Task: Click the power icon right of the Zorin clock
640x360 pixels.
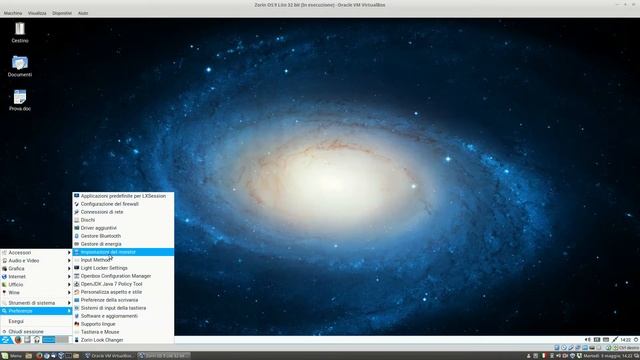Action: (636, 340)
